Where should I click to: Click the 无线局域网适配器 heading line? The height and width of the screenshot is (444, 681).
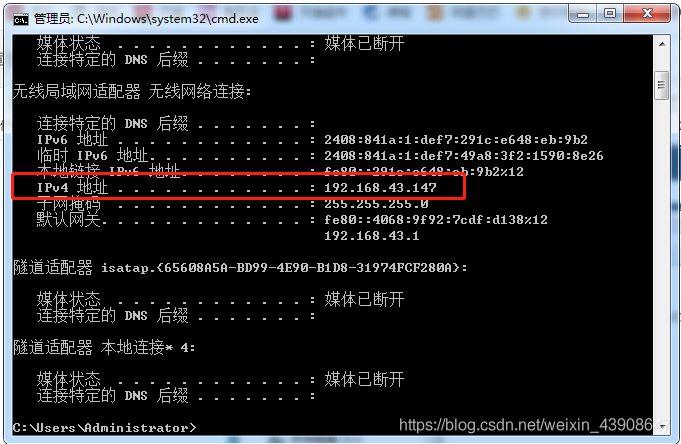132,92
